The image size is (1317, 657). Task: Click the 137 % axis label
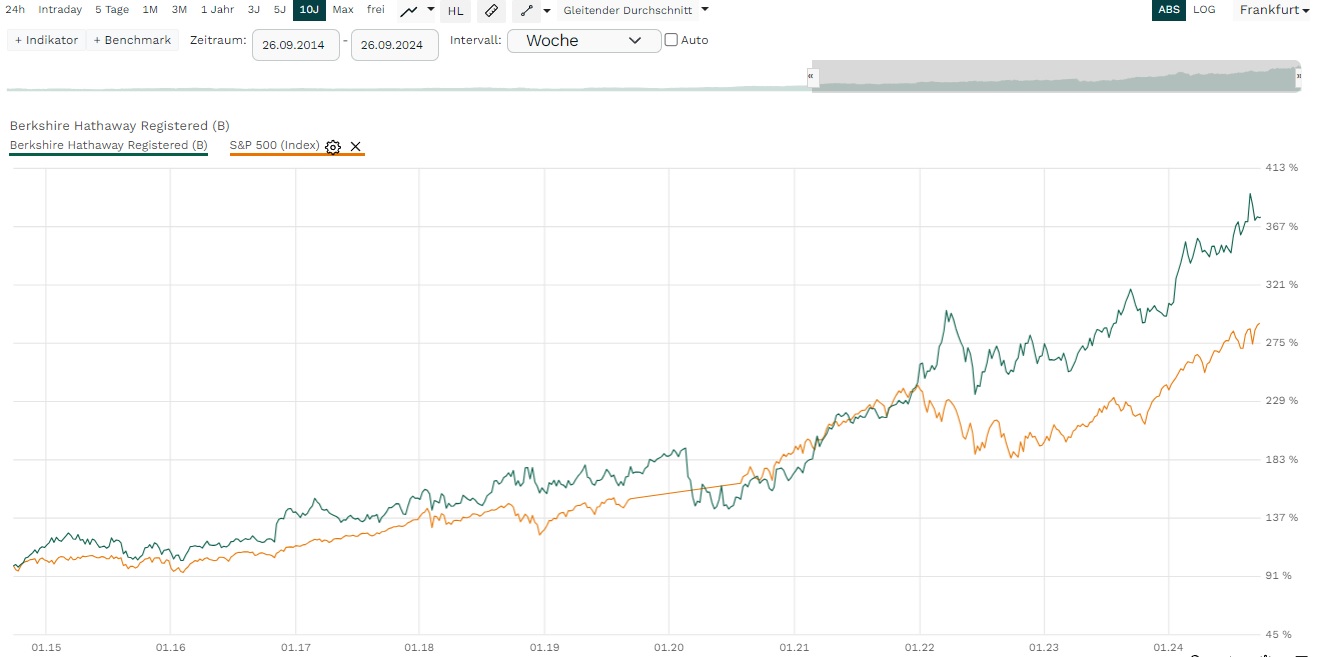[1282, 518]
